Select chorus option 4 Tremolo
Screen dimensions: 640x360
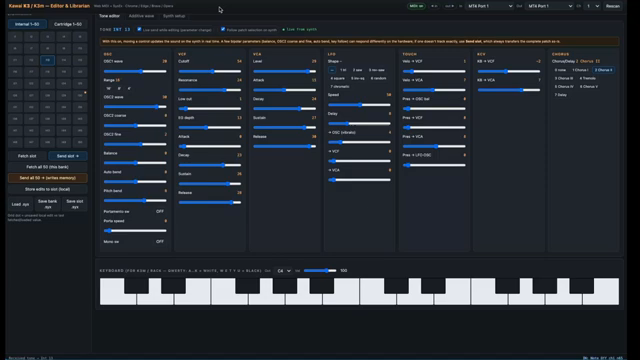588,78
